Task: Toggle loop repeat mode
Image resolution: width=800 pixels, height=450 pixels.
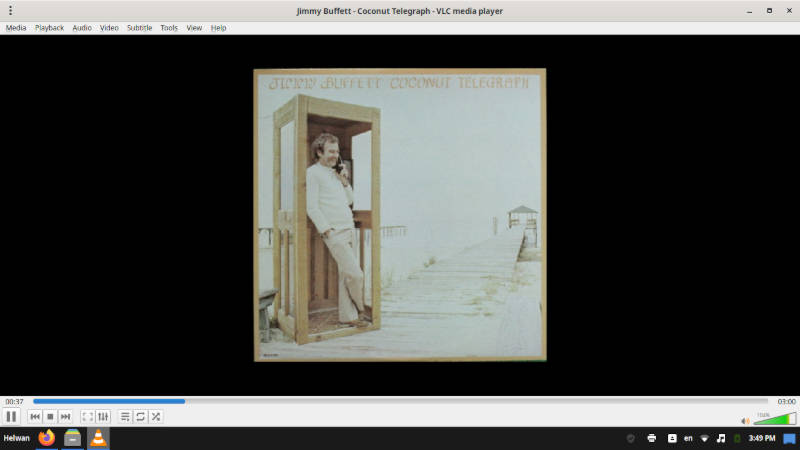Action: (x=140, y=416)
